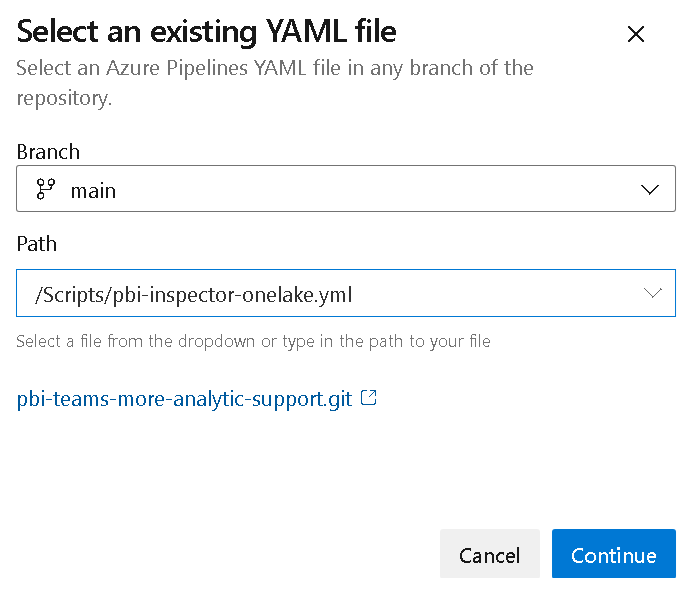The width and height of the screenshot is (690, 596).
Task: Click the '/Scripts' portion of the path
Action: [66, 295]
